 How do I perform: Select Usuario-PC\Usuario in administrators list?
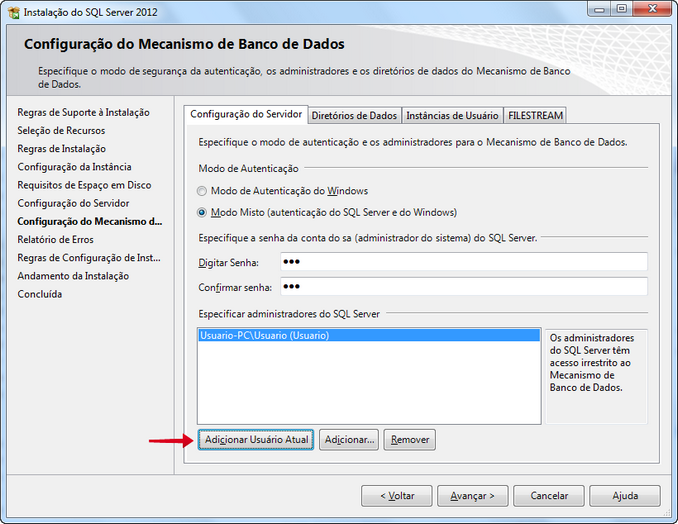(x=369, y=335)
